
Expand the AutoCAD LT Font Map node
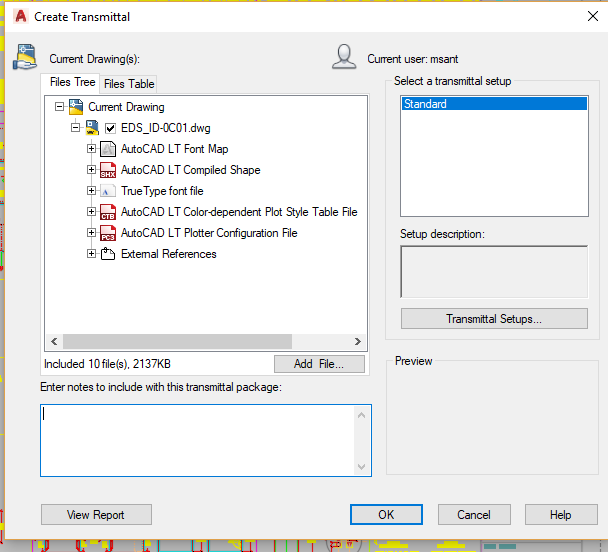(x=92, y=149)
